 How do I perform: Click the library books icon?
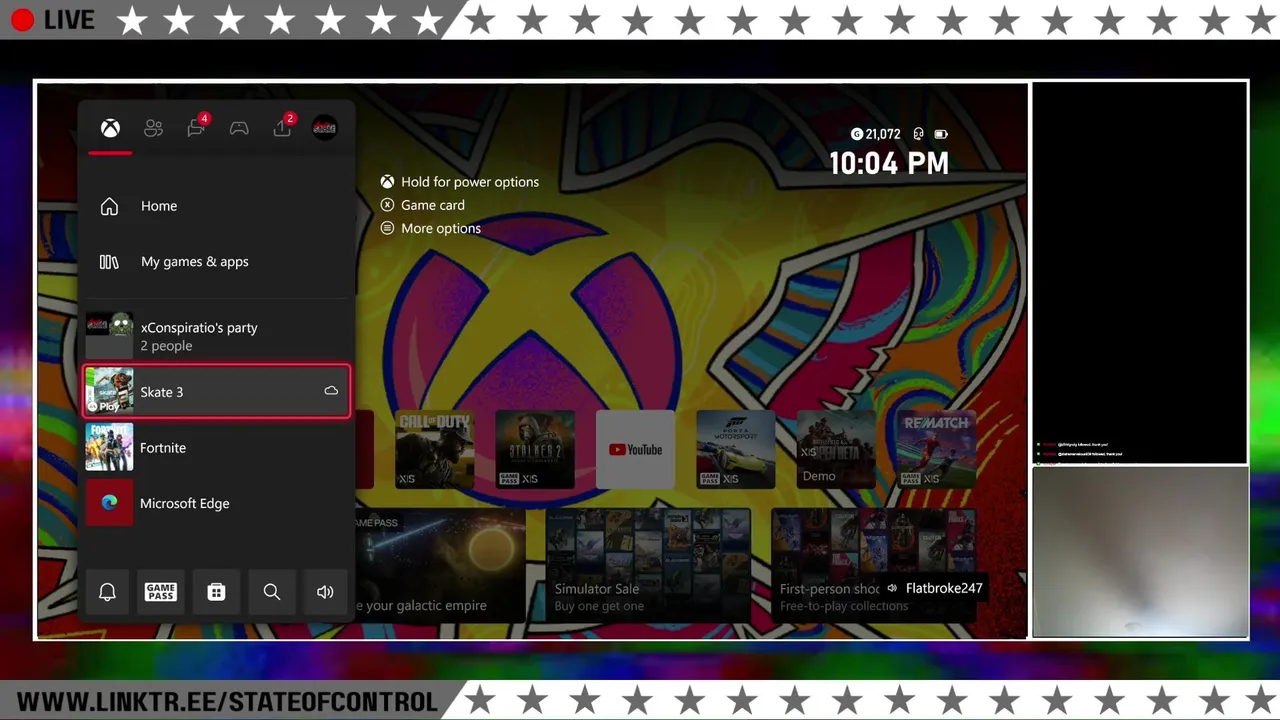(109, 262)
